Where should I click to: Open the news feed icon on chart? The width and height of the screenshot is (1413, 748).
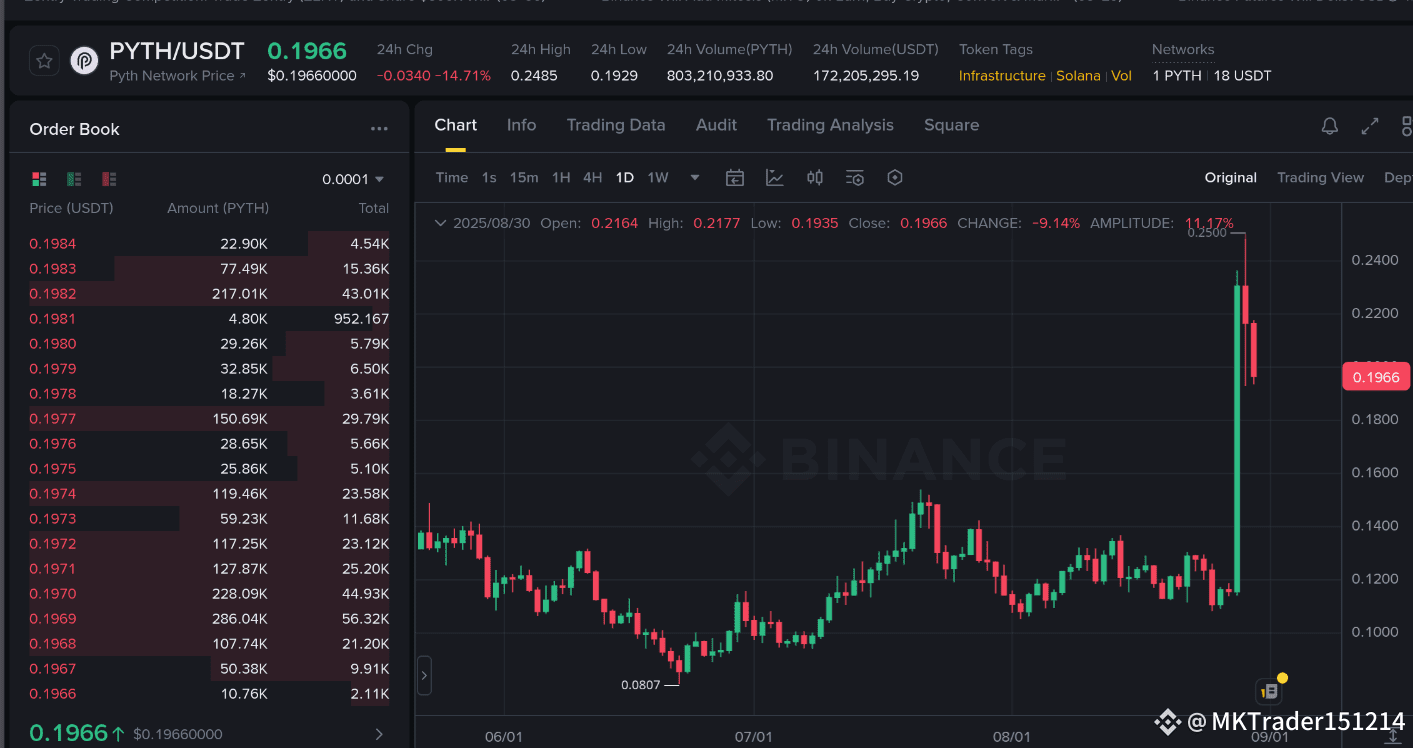coord(1270,690)
